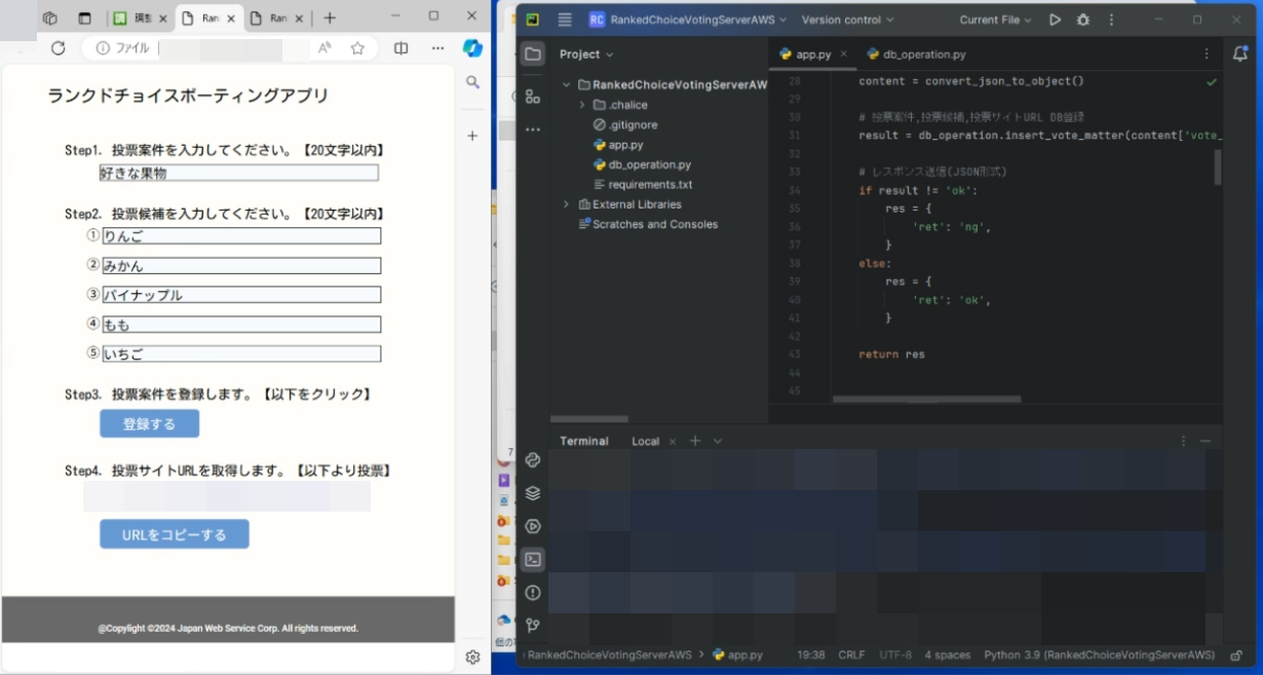Refresh the Edge browser page
Viewport: 1263px width, 675px height.
coord(58,48)
